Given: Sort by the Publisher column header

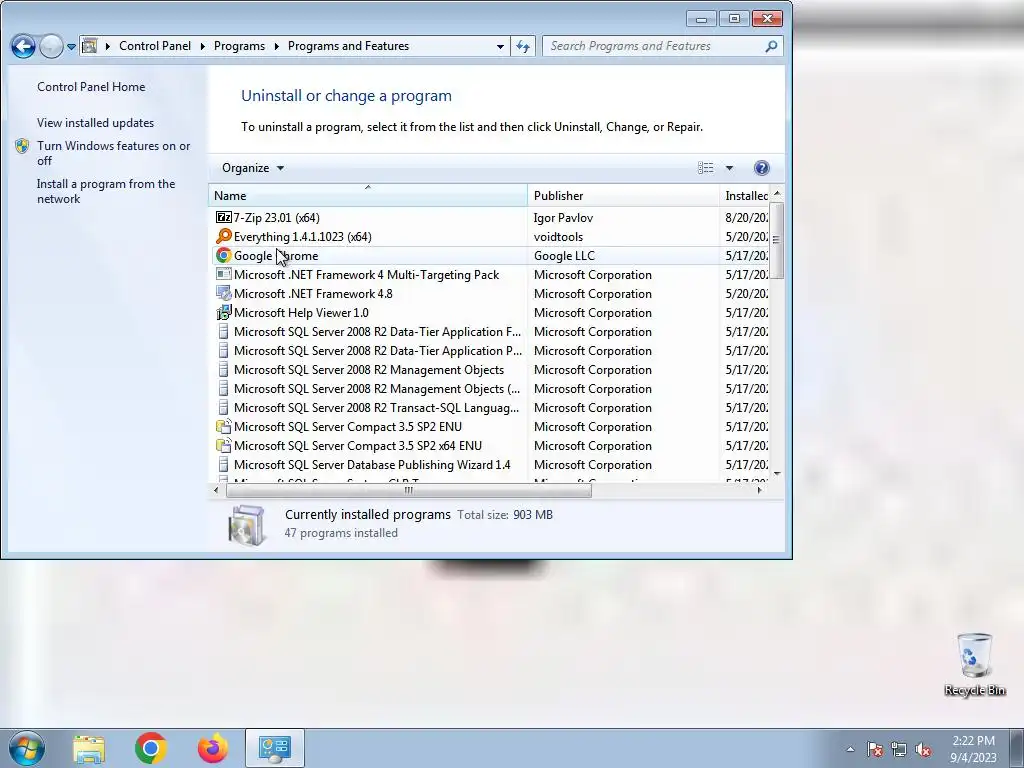Looking at the screenshot, I should 623,195.
